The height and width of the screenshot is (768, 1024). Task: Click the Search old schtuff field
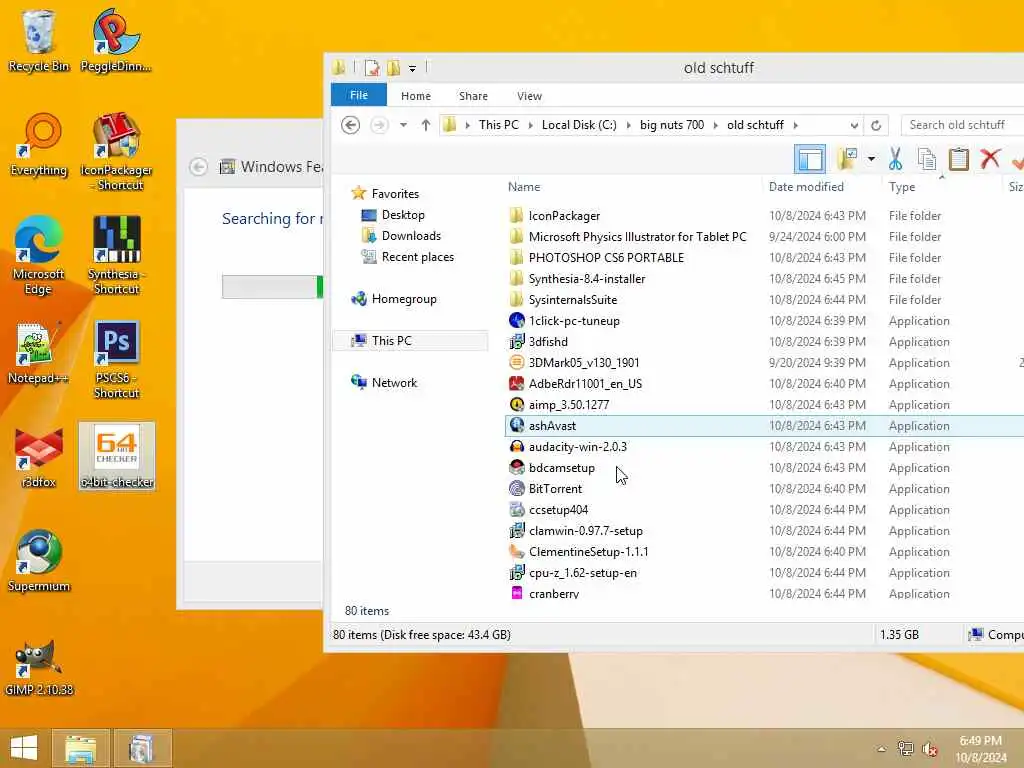click(x=962, y=125)
